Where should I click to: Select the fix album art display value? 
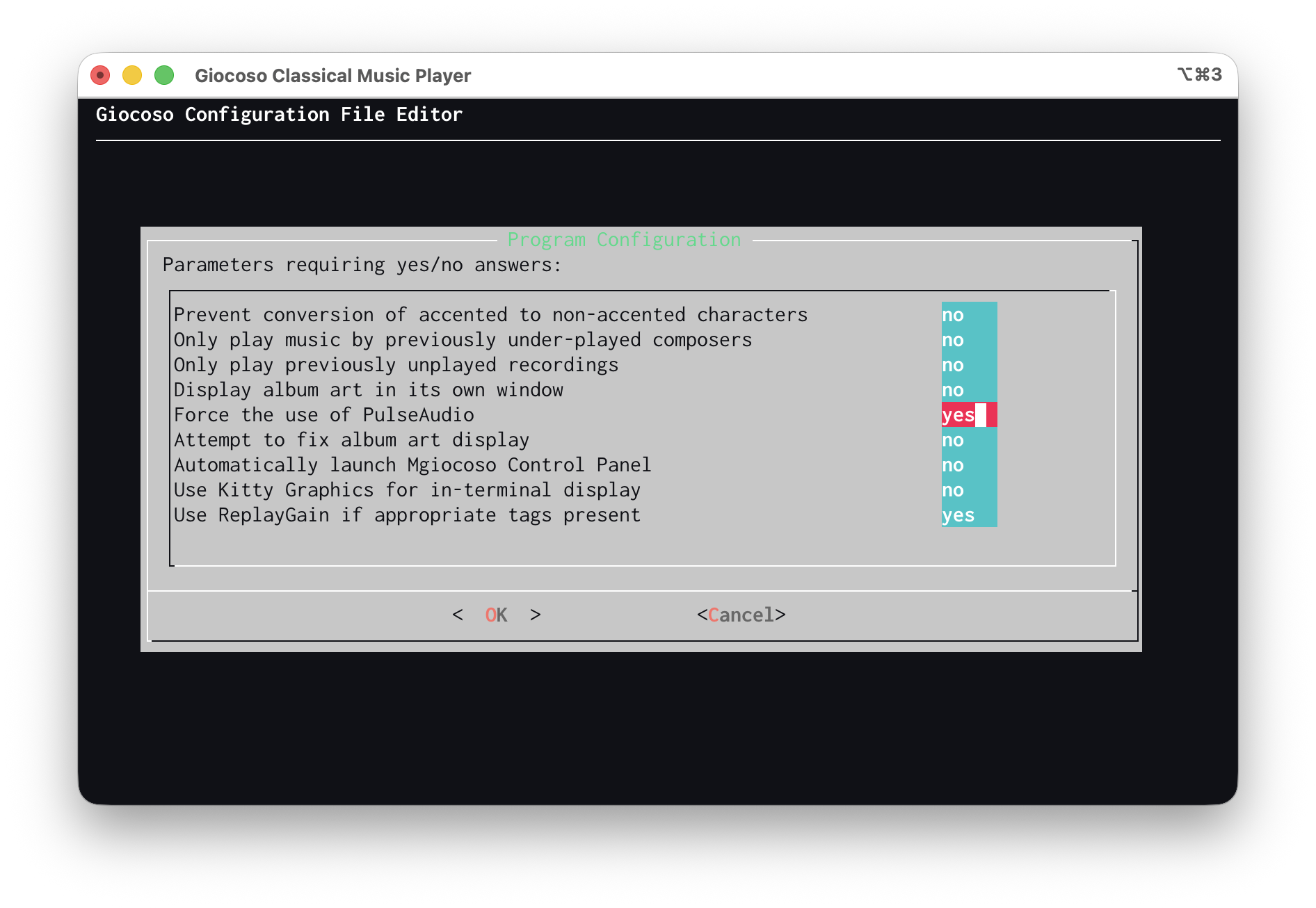coord(968,440)
